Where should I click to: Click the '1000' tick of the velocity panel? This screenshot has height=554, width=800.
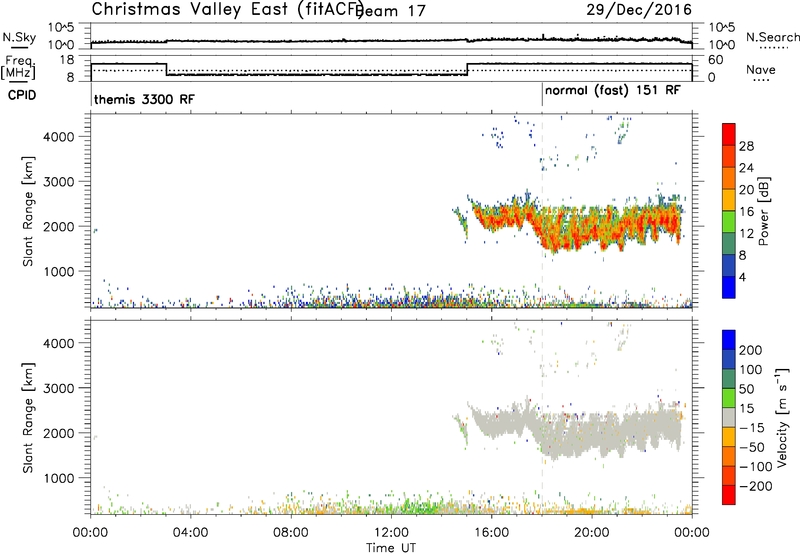tap(59, 478)
